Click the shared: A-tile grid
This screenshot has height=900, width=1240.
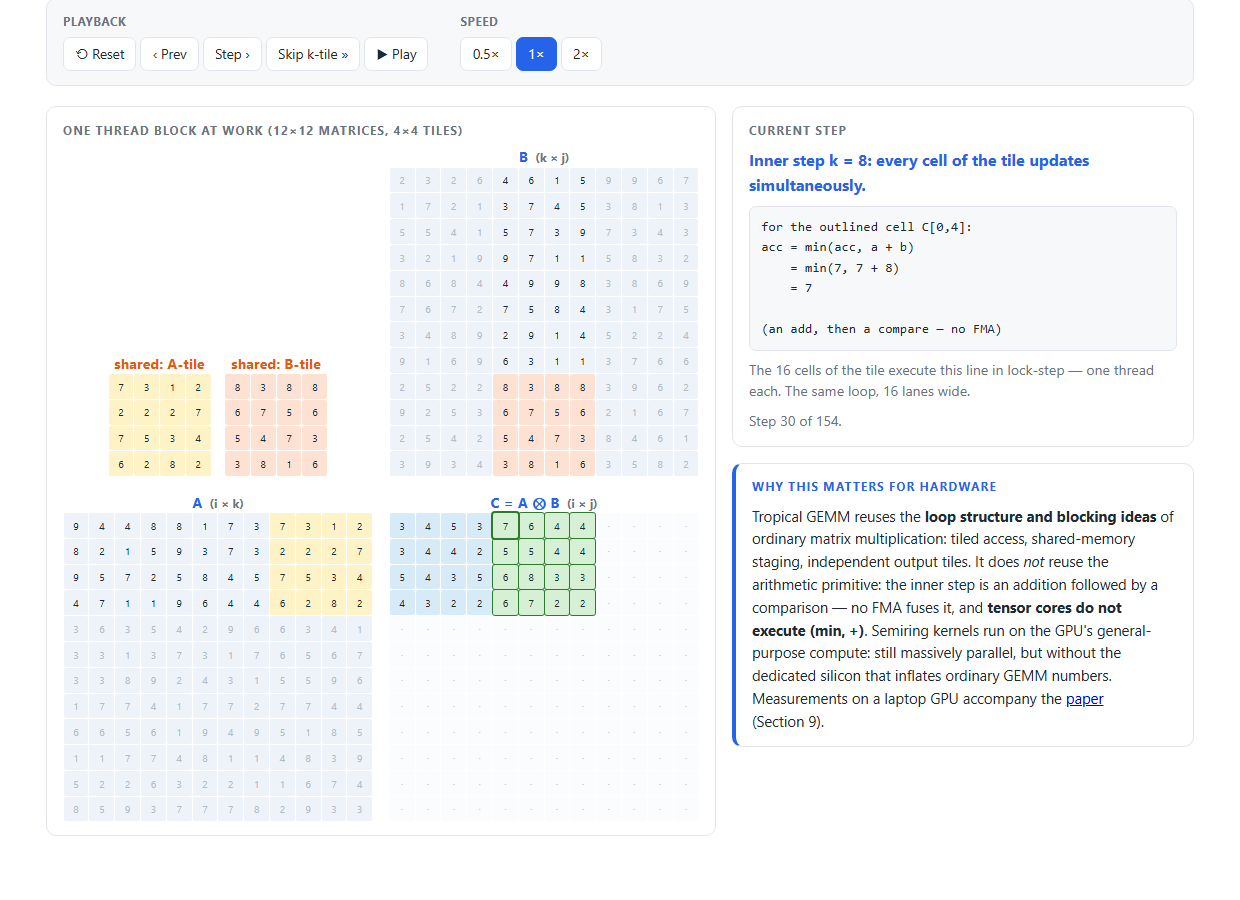(160, 425)
